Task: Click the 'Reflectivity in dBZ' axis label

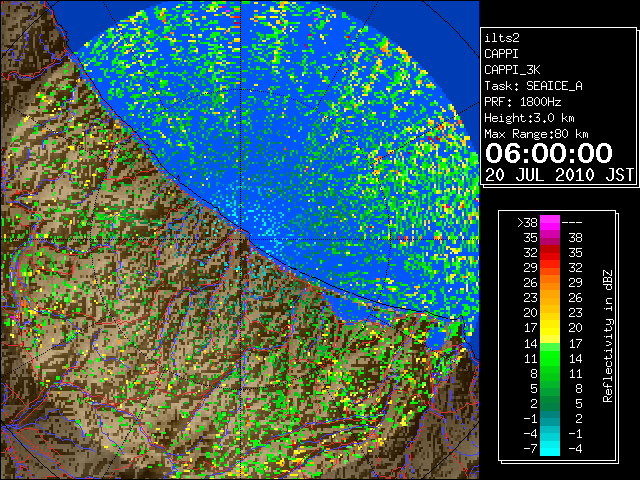Action: coord(608,336)
